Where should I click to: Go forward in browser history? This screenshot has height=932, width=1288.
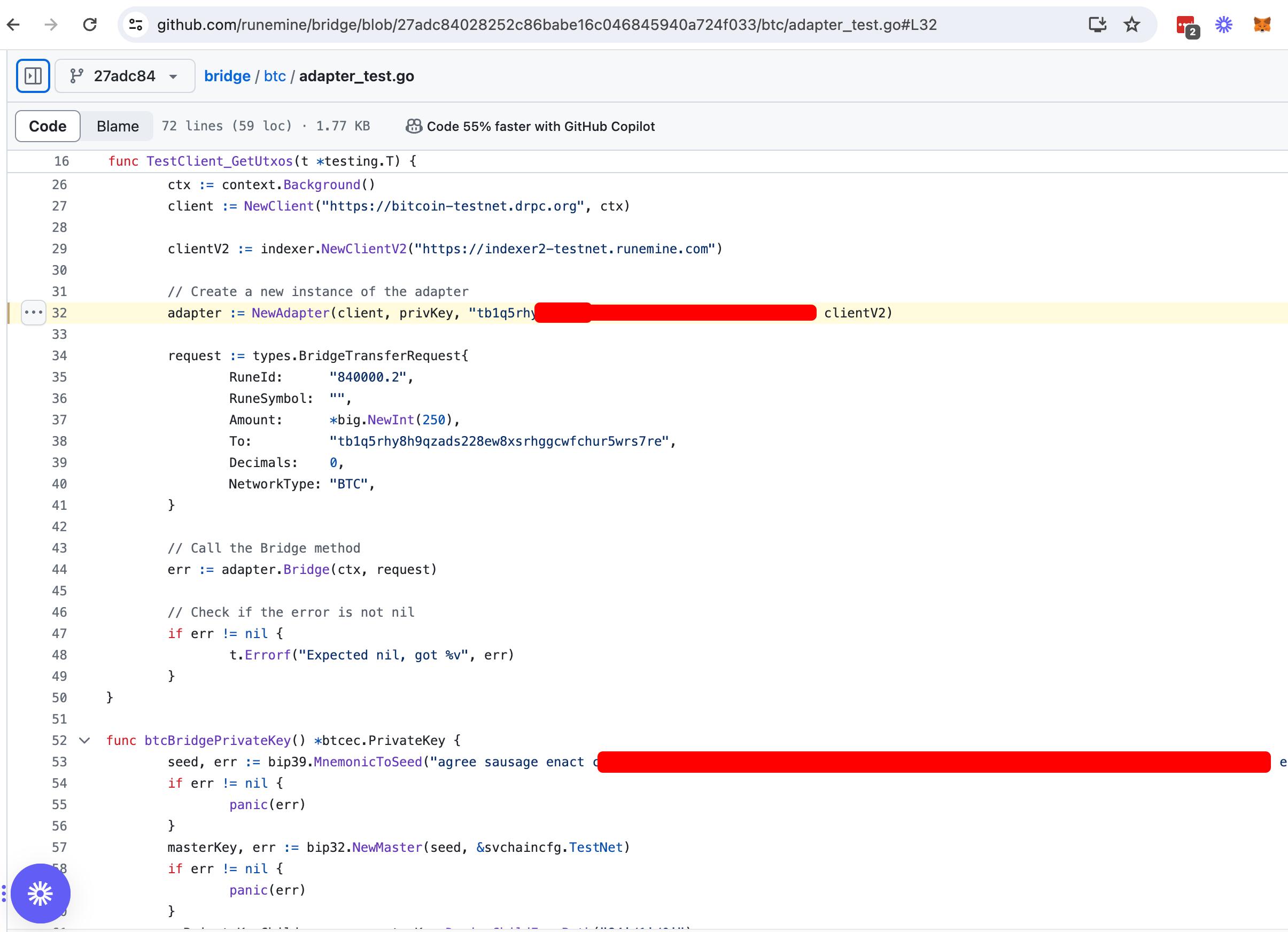coord(51,25)
